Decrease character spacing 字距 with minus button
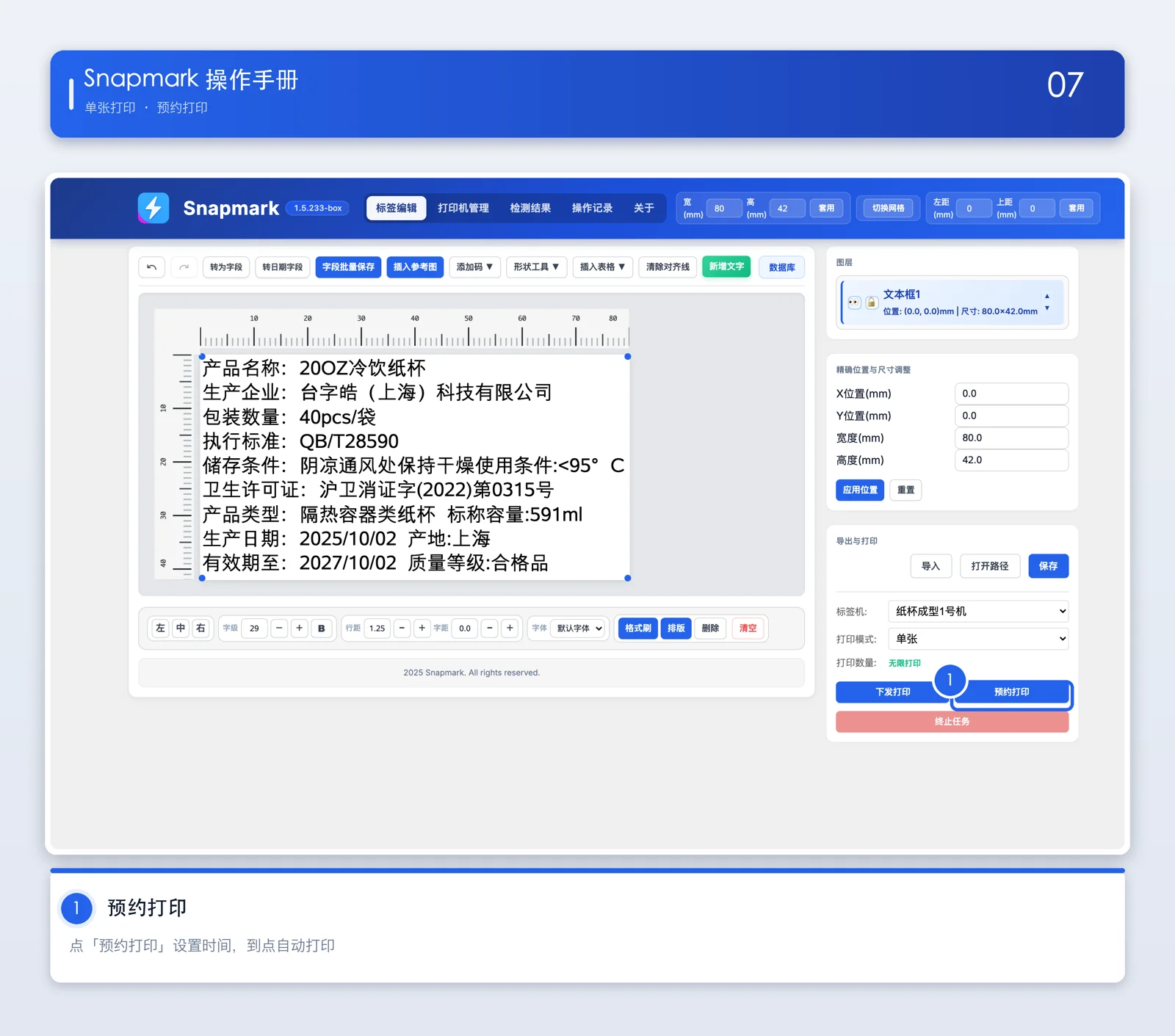 coord(490,629)
